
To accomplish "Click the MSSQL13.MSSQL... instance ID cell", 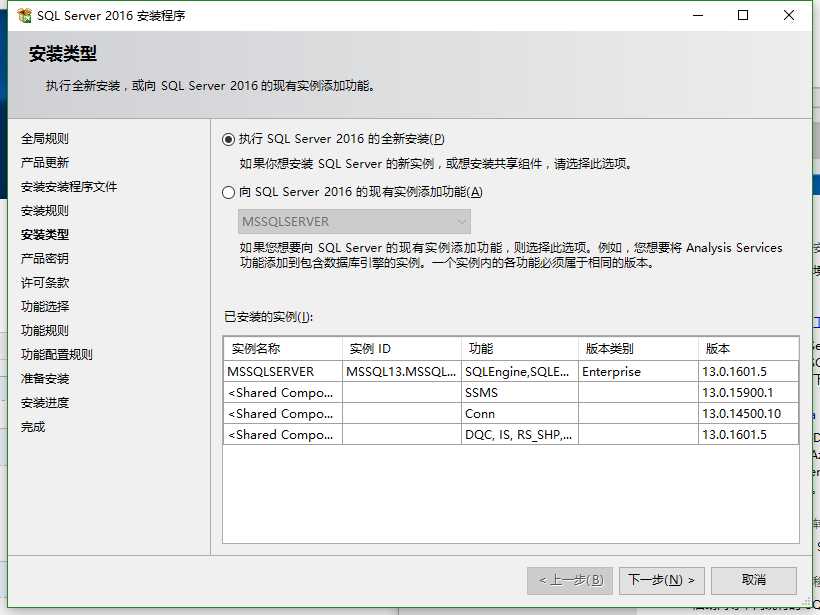I will click(402, 372).
